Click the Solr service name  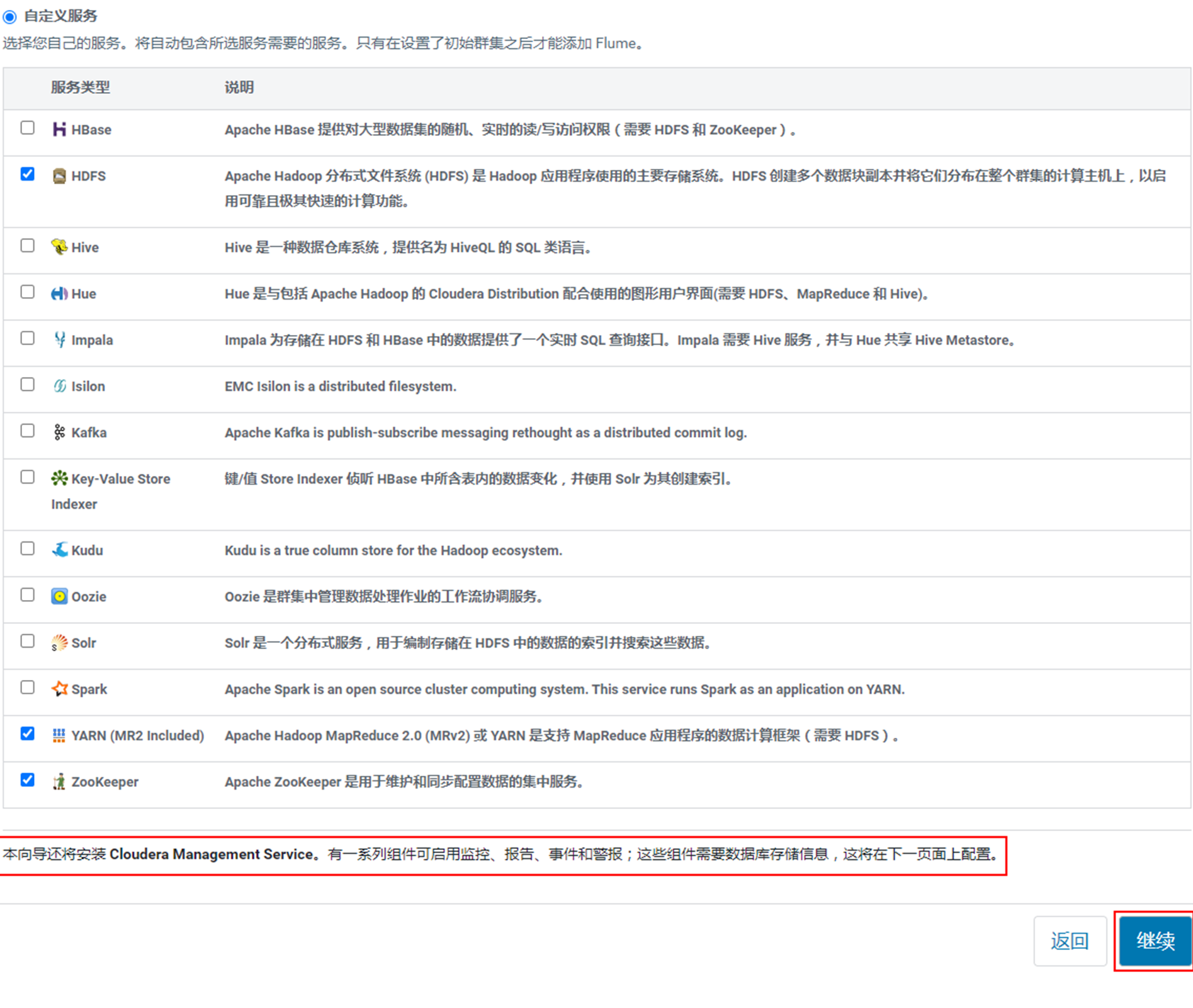pos(84,643)
